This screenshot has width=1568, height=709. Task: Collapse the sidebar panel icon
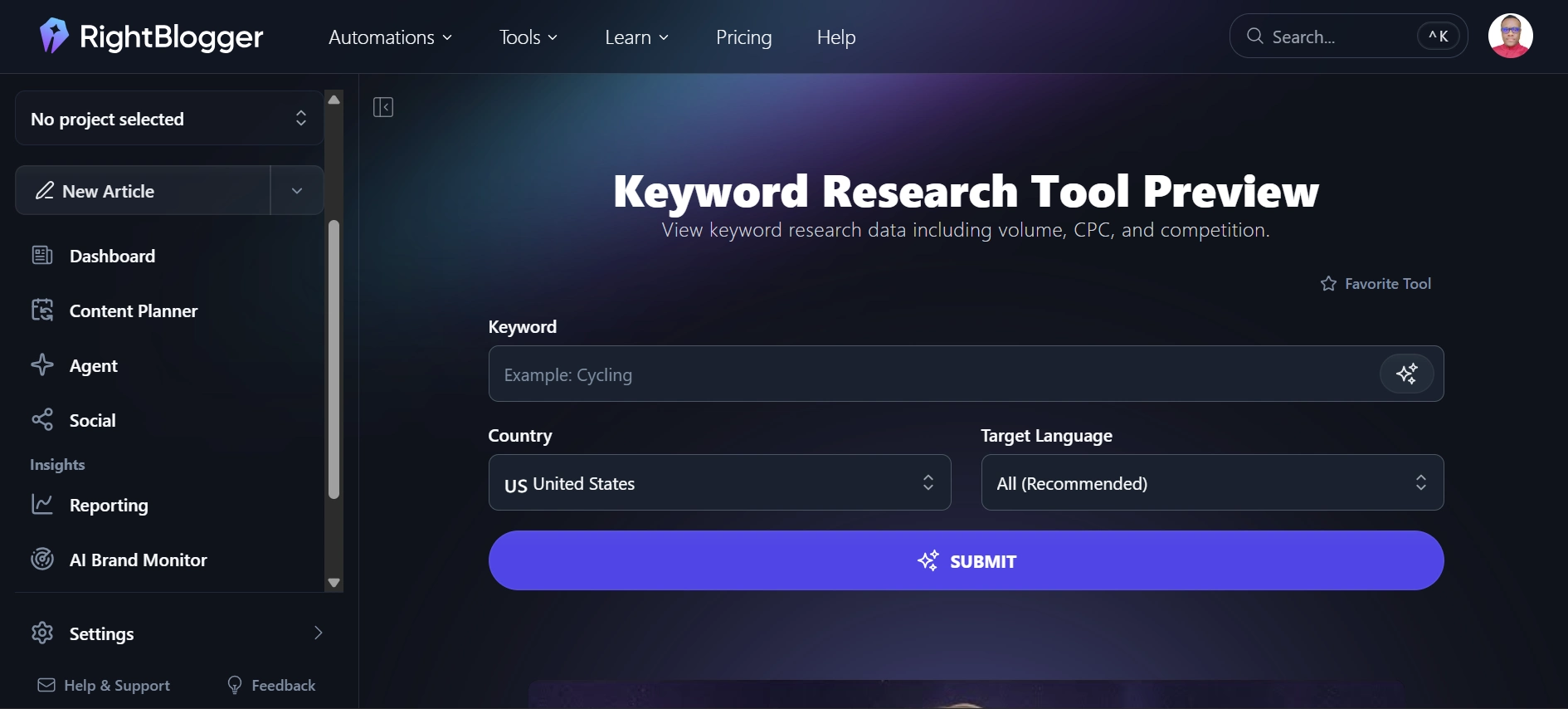383,107
